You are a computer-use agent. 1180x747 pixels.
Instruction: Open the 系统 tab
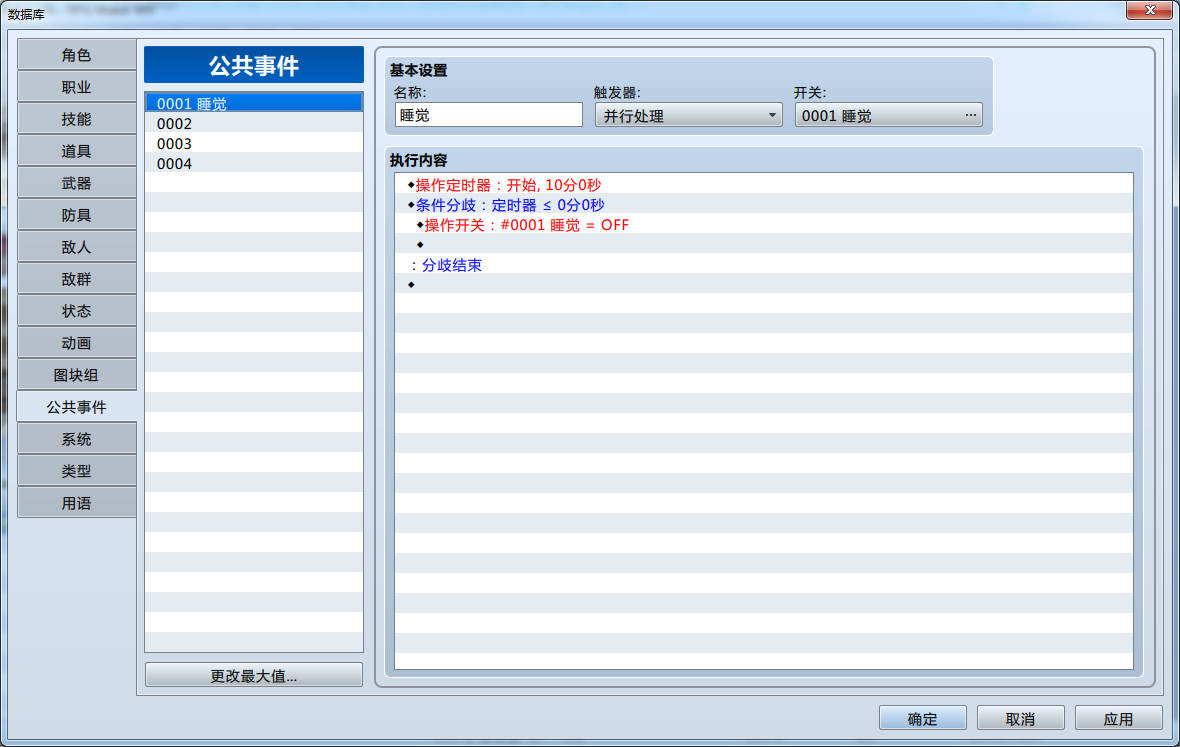(x=76, y=439)
